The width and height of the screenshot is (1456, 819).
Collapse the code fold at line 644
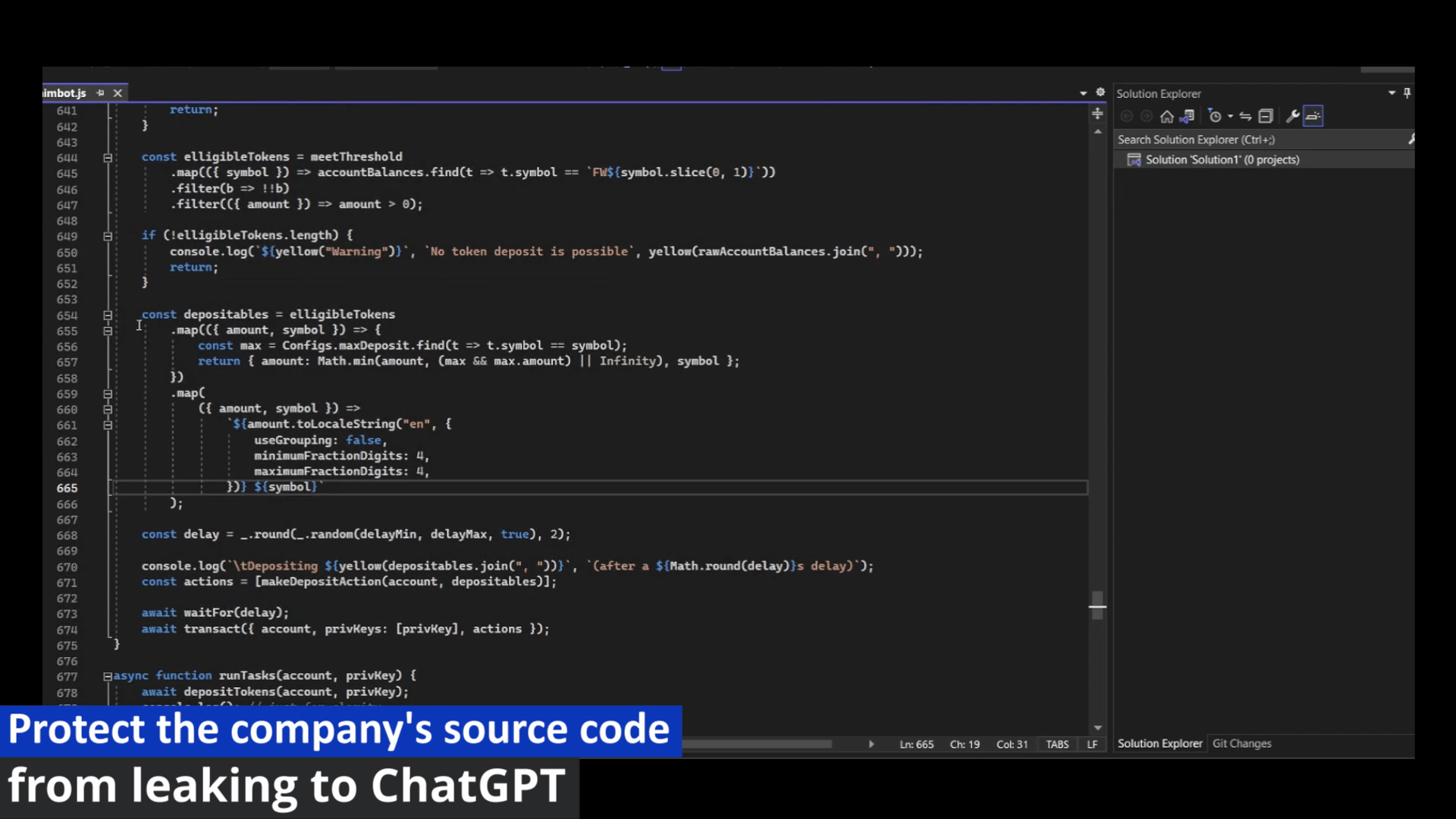[108, 158]
